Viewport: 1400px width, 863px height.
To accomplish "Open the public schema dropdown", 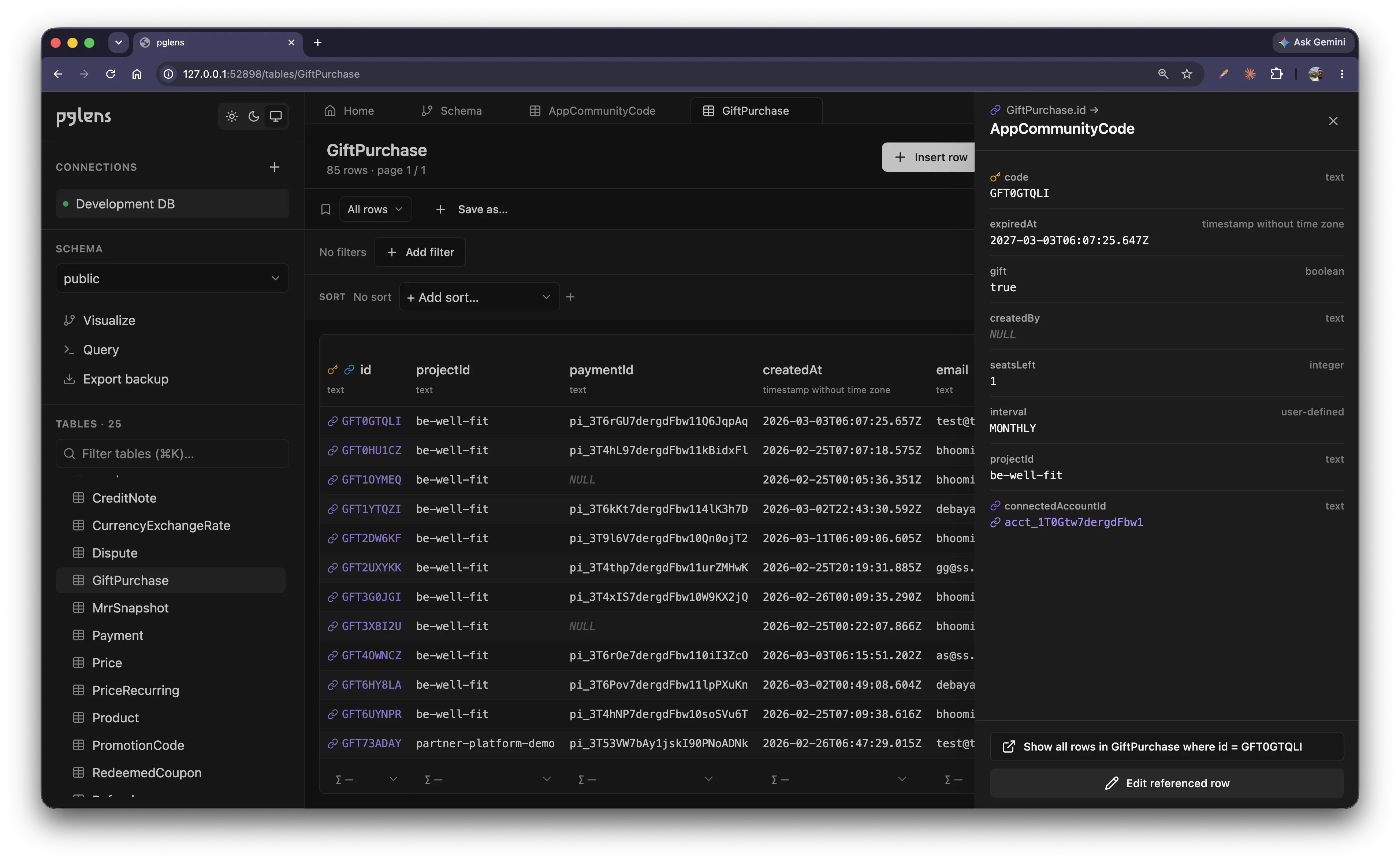I will [172, 278].
